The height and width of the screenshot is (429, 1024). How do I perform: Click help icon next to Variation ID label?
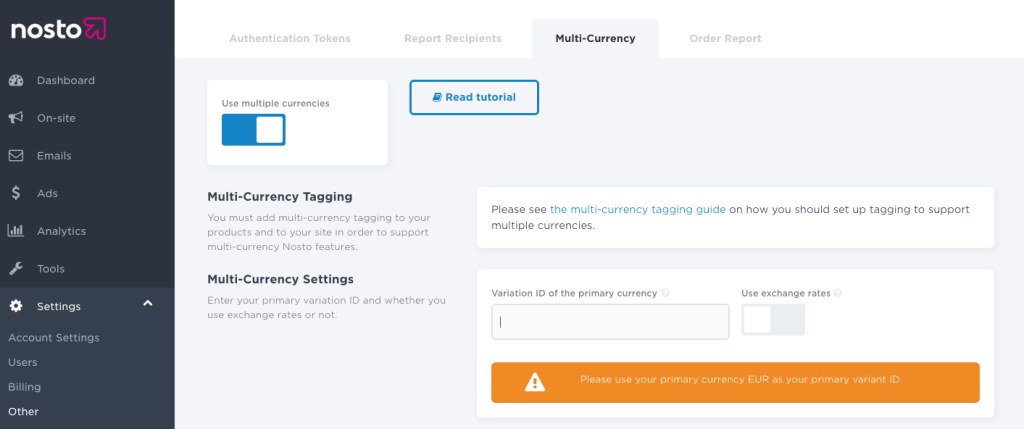[x=666, y=293]
